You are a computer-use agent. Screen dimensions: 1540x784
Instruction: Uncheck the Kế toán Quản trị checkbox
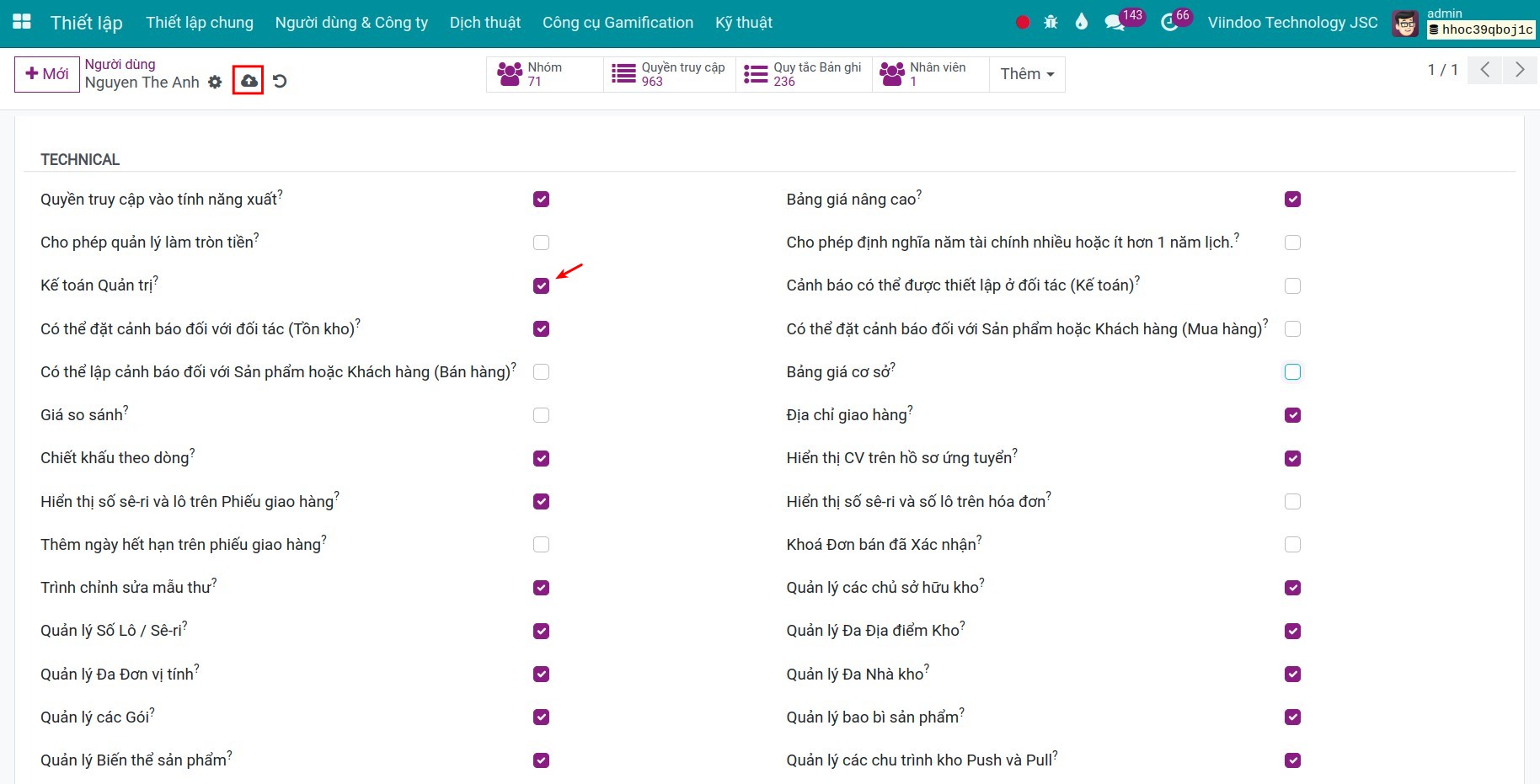point(541,285)
